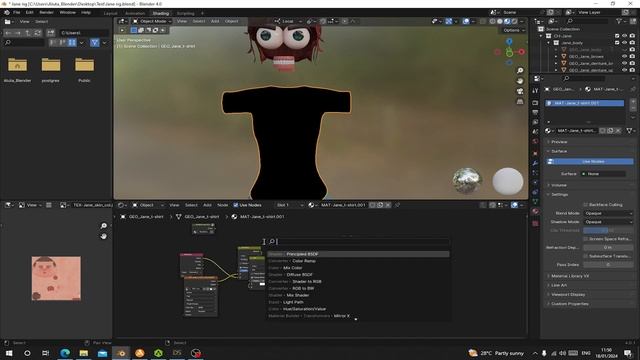Toggle visibility eye for CH-Jane collection

[x=624, y=36]
